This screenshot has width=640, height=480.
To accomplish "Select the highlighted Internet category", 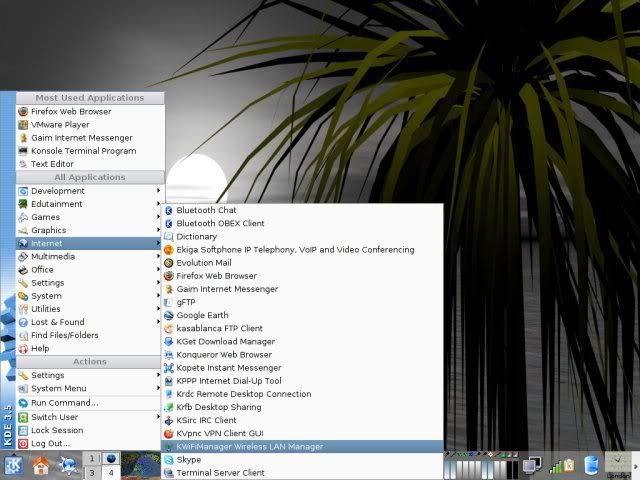I will pyautogui.click(x=89, y=243).
